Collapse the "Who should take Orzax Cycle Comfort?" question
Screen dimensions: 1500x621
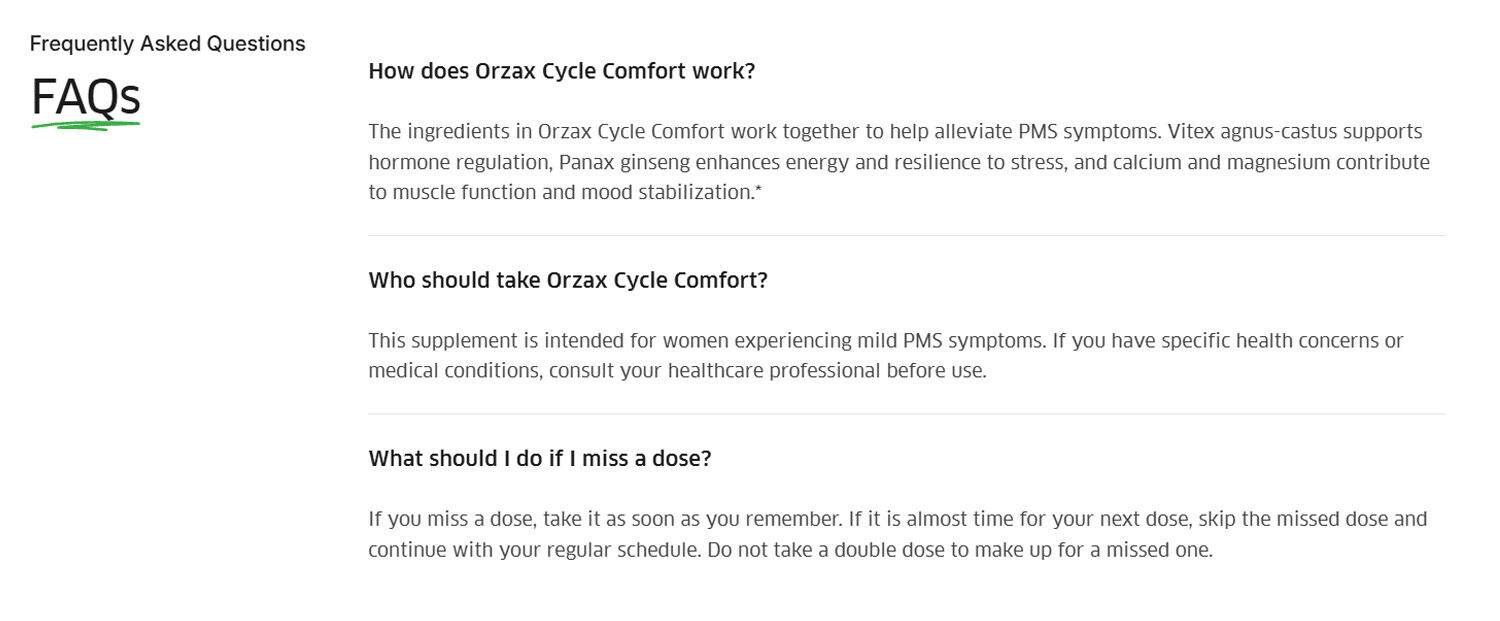pyautogui.click(x=567, y=281)
